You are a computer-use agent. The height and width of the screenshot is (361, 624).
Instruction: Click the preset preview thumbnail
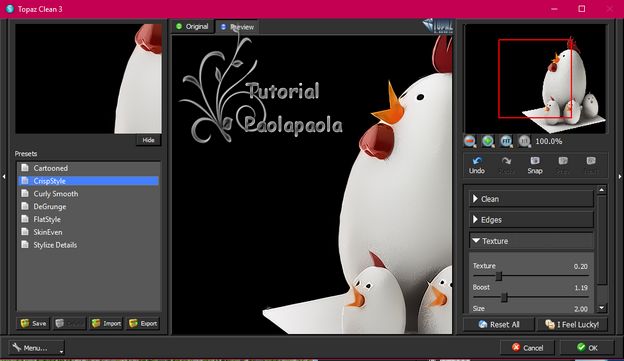pyautogui.click(x=88, y=78)
